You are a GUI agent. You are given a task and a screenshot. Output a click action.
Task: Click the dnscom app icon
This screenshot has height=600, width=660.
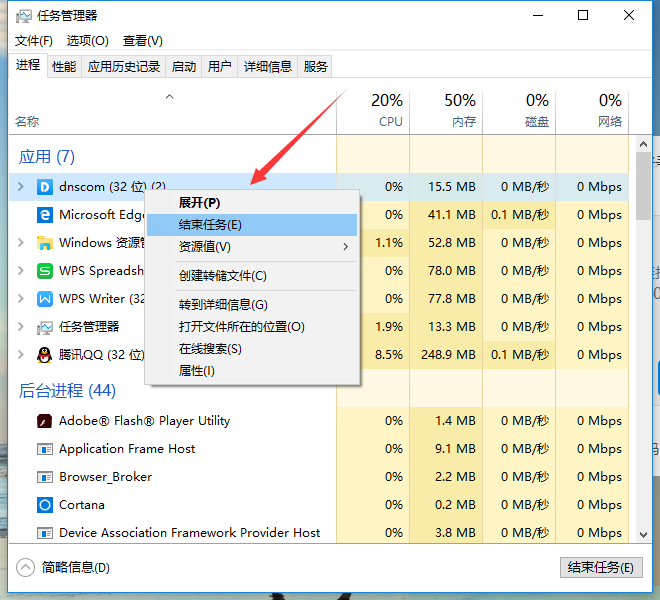[x=44, y=187]
